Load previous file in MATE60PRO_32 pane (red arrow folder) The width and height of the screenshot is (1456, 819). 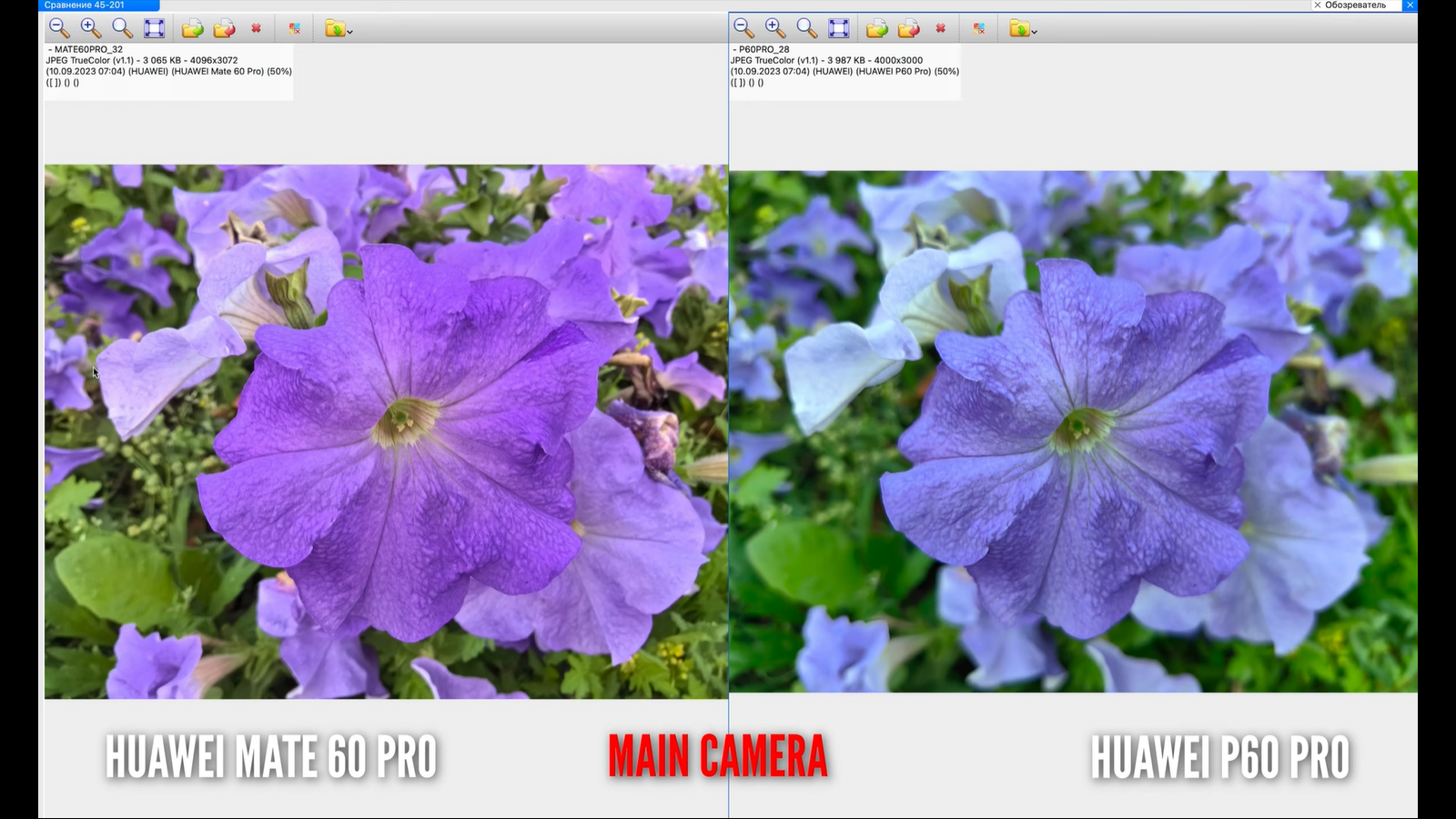click(224, 29)
